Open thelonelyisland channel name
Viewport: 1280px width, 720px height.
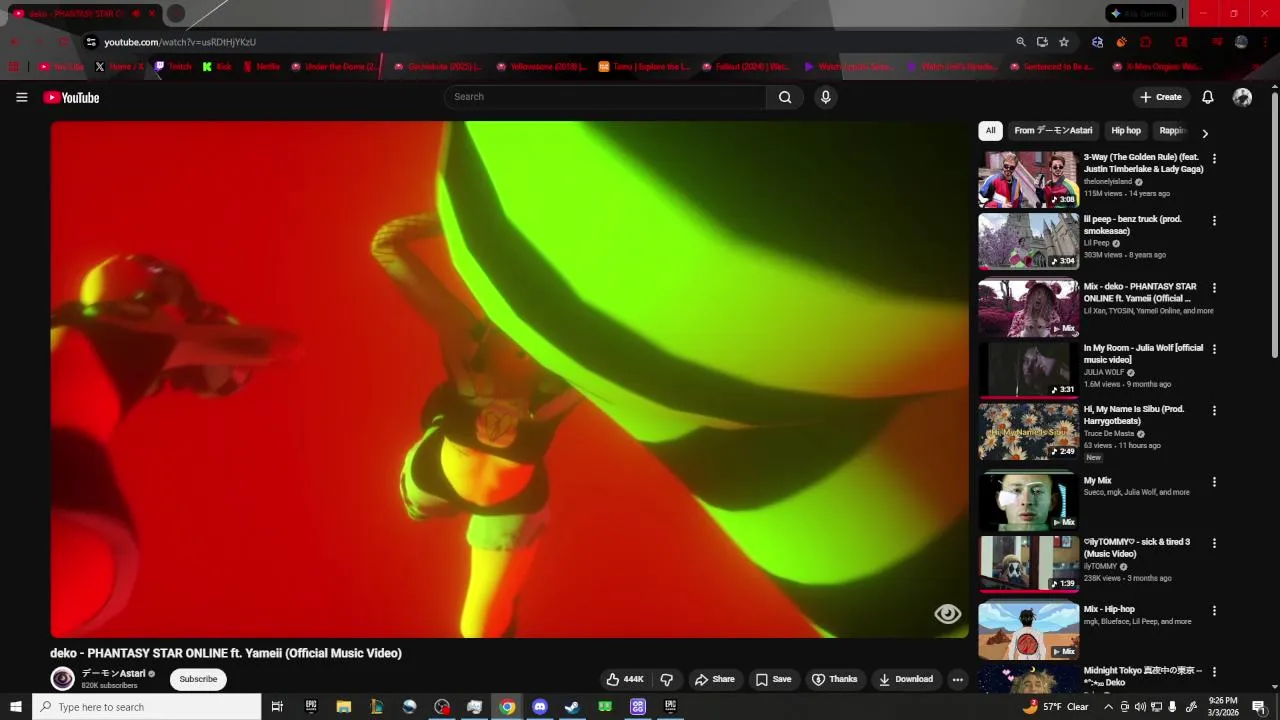coord(1108,182)
